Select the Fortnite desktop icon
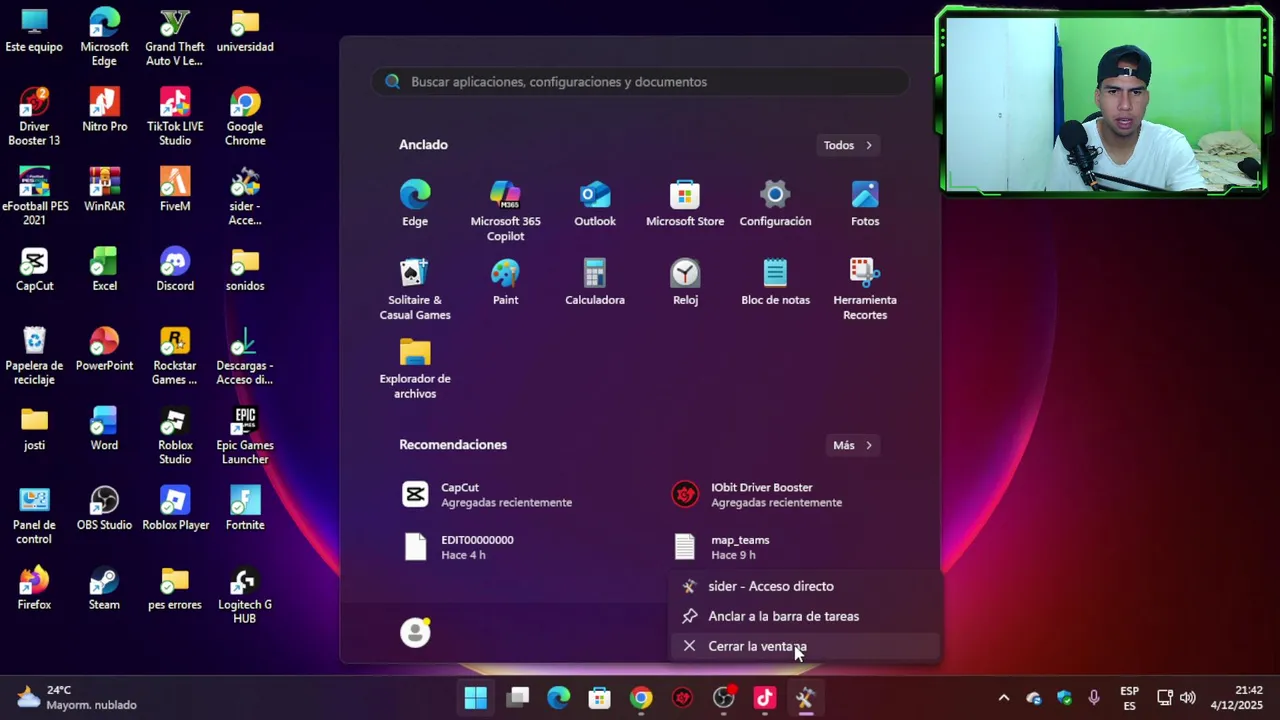1280x720 pixels. click(x=245, y=510)
